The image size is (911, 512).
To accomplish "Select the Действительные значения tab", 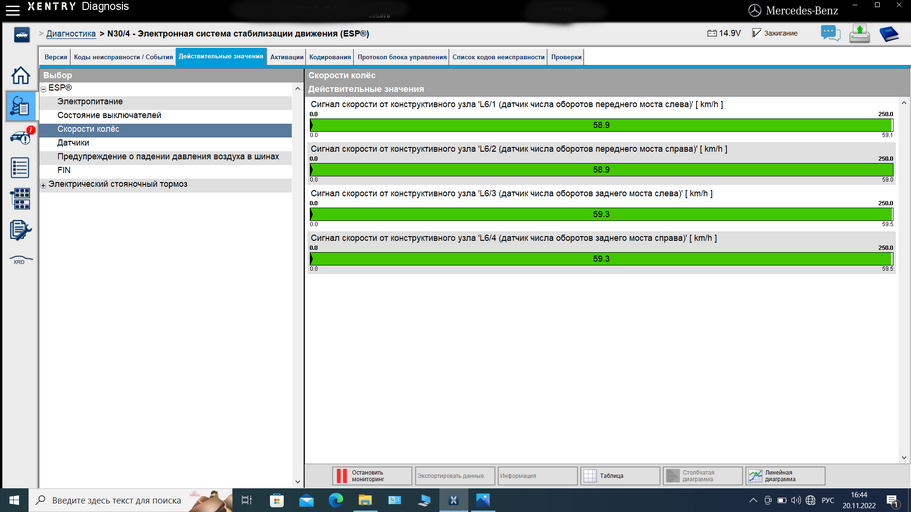I will click(221, 57).
